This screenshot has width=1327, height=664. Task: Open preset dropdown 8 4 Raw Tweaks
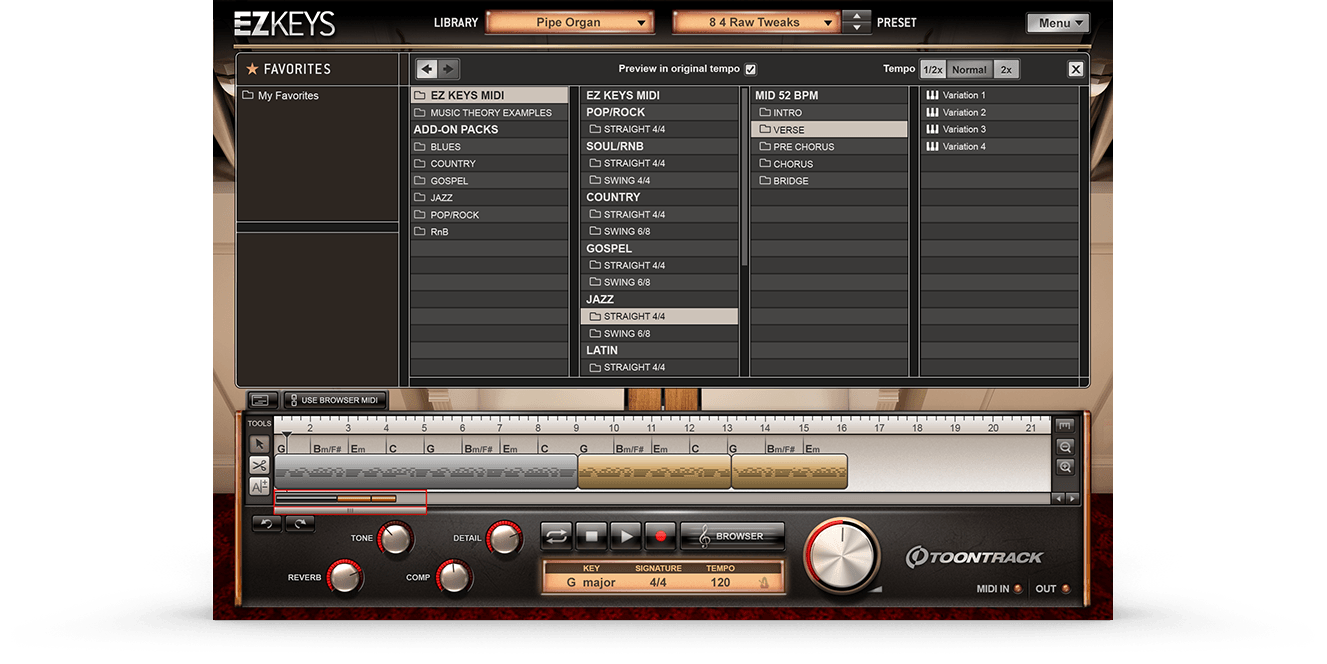point(755,22)
